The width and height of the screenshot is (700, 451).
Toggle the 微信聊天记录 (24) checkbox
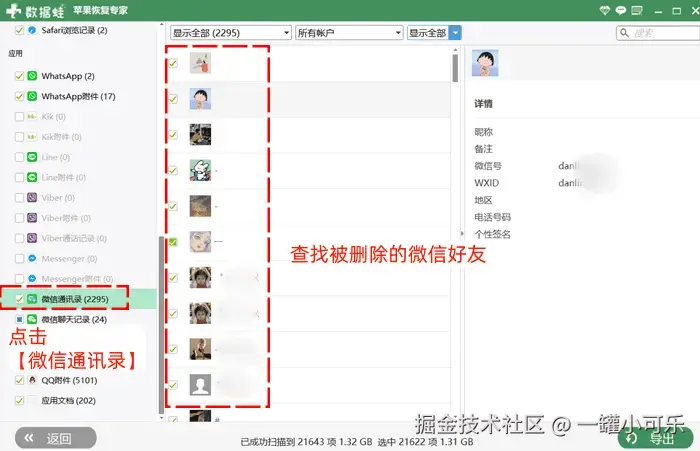pyautogui.click(x=19, y=319)
